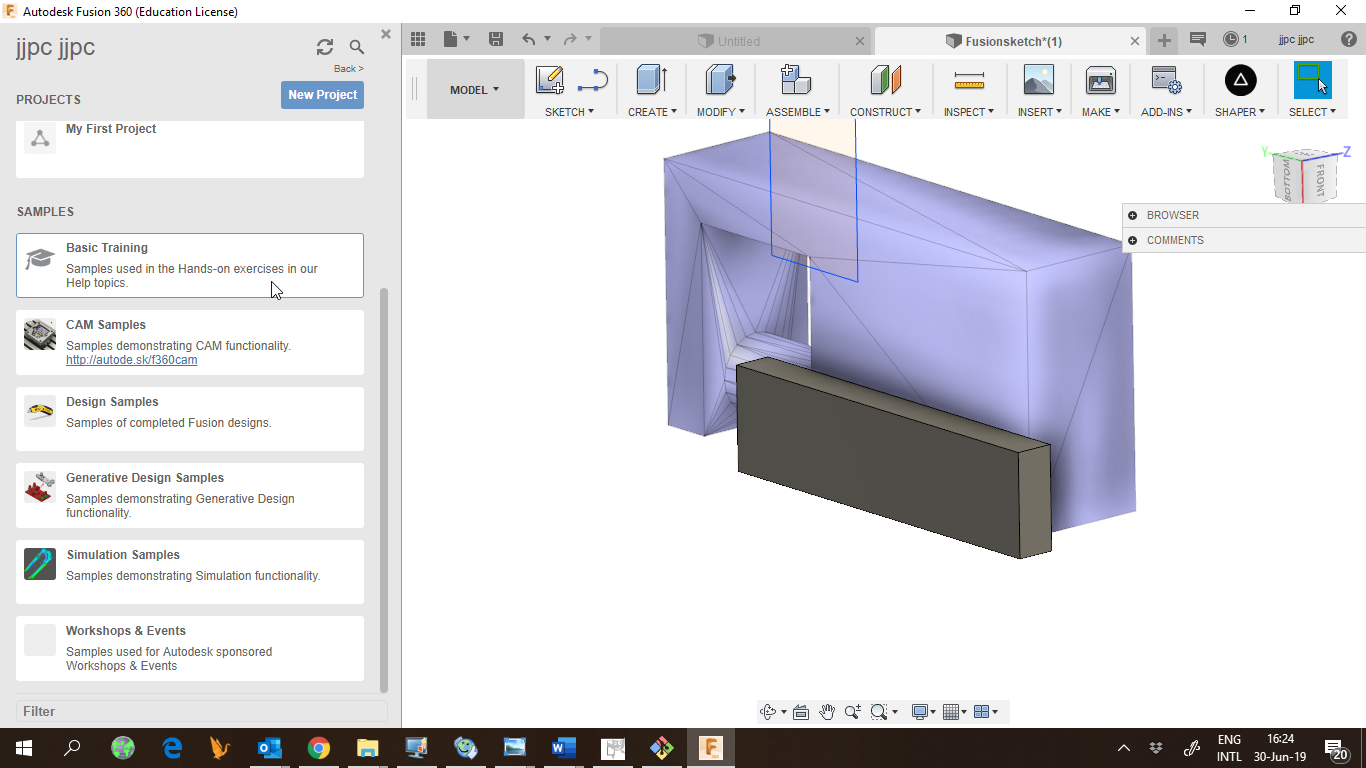Open the MODEL workspace dropdown
This screenshot has height=768, width=1366.
(475, 90)
